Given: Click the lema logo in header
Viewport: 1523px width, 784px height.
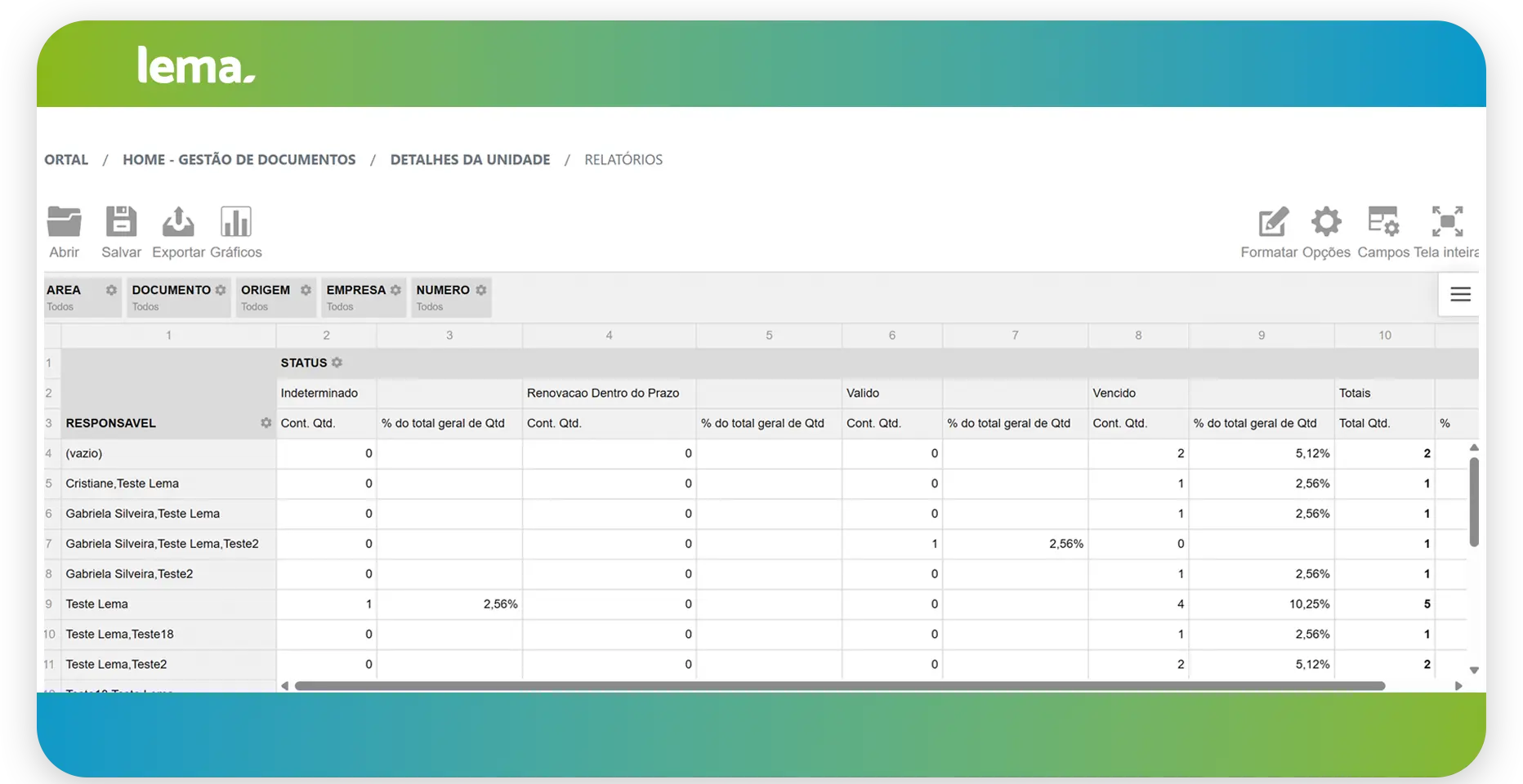Looking at the screenshot, I should (x=196, y=65).
